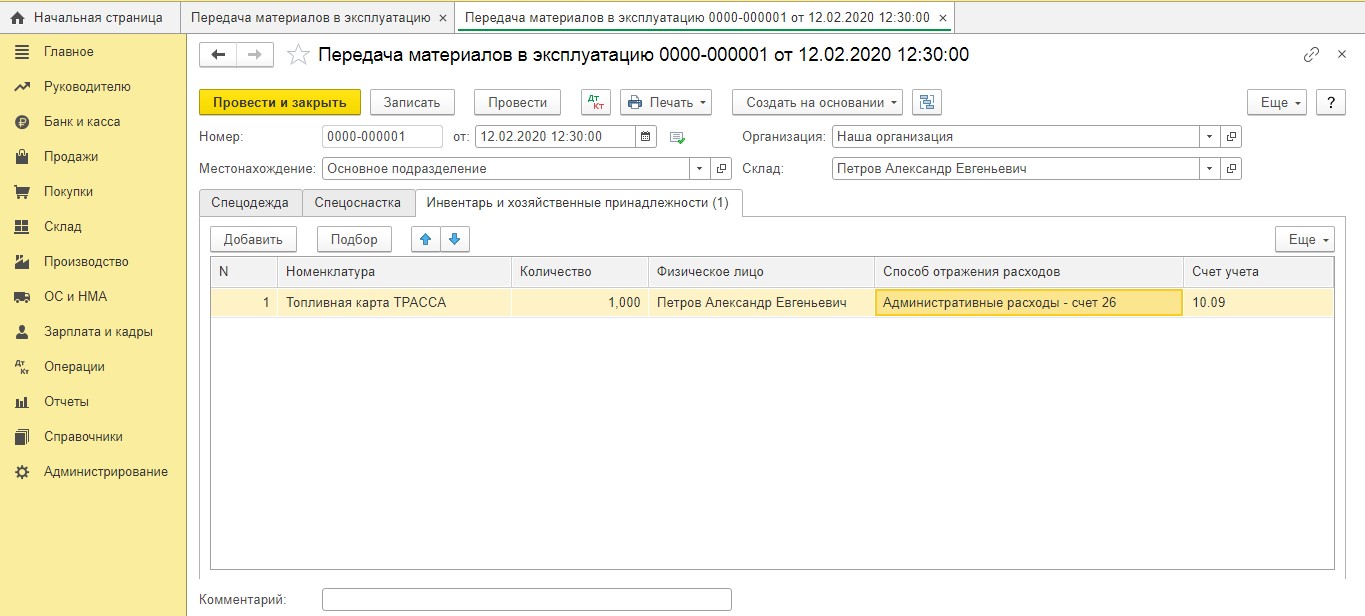The width and height of the screenshot is (1365, 616).
Task: Select the Спецоснастка tab
Action: tap(358, 202)
